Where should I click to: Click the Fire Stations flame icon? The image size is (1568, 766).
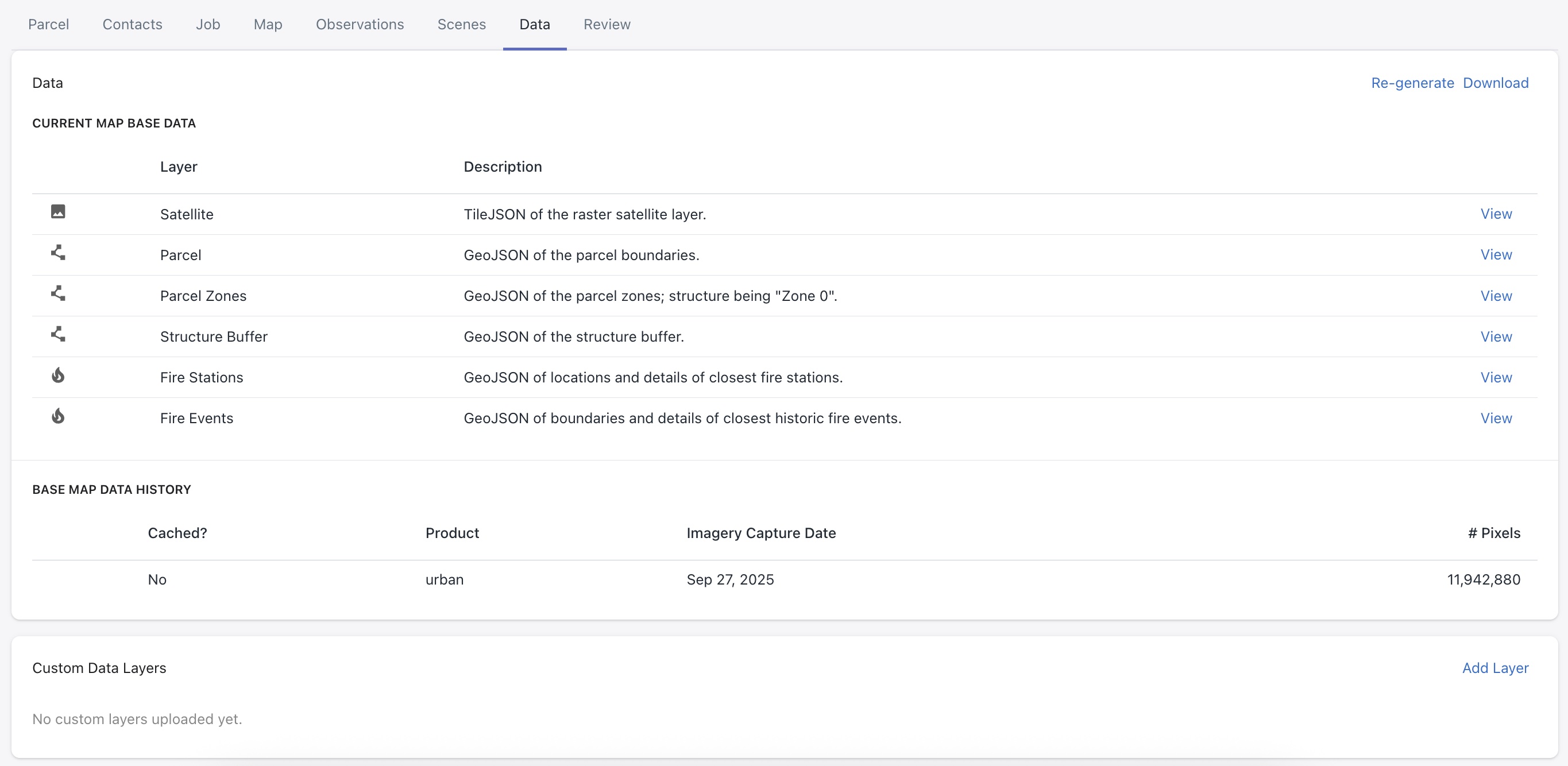tap(58, 375)
